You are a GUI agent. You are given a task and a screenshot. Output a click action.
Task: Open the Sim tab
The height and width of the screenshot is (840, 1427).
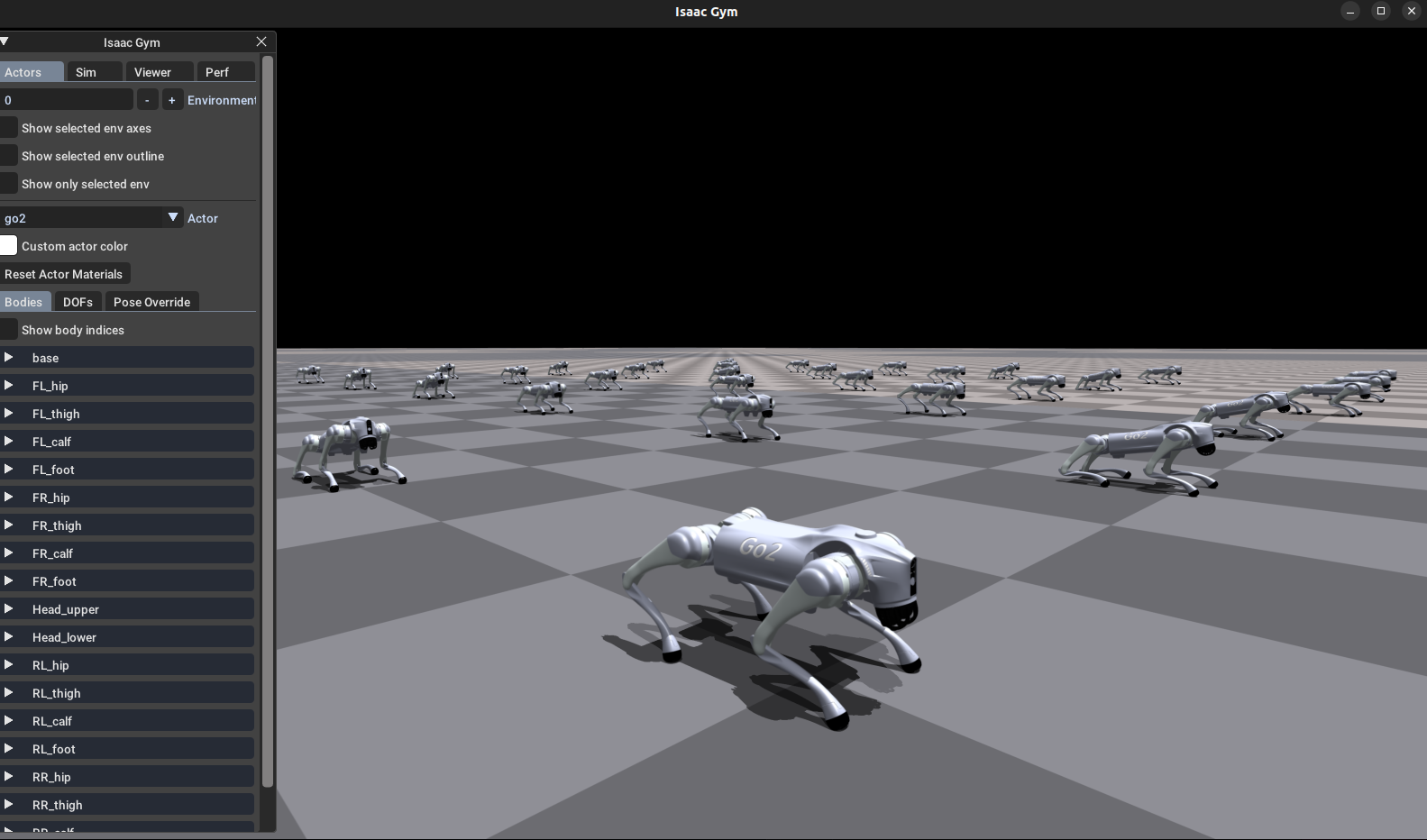click(x=95, y=72)
